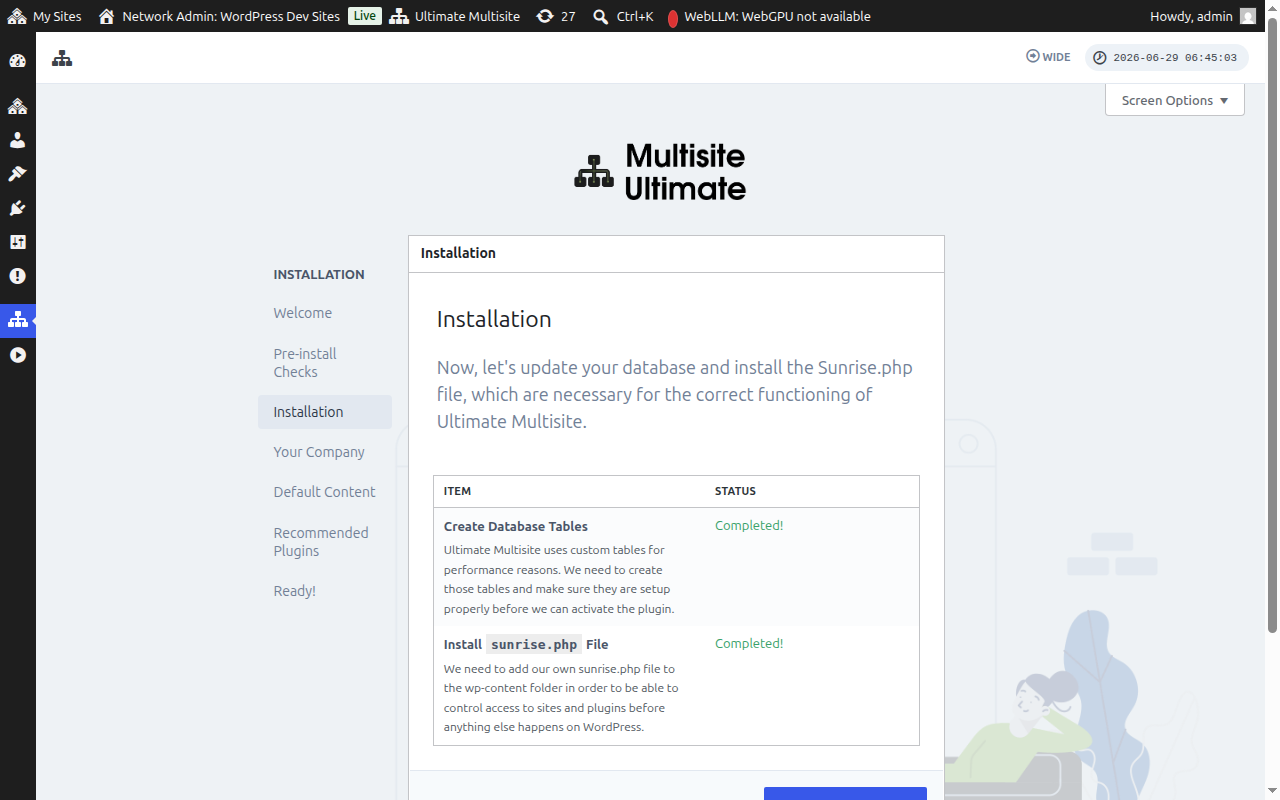Open the Howdy, admin account menu
Screen dimensions: 1280x800
tap(1203, 16)
